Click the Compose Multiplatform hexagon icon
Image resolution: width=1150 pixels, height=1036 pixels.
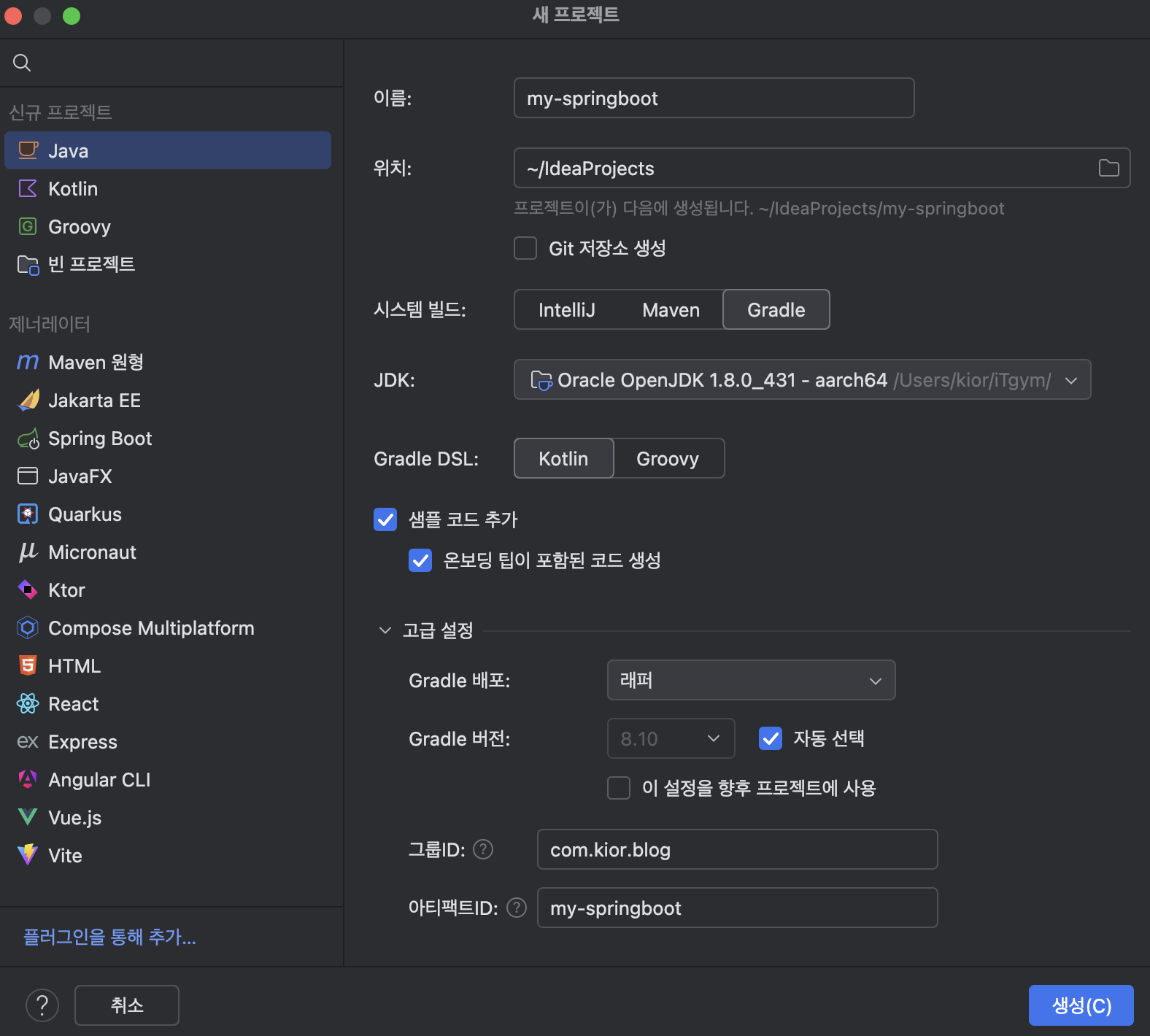pyautogui.click(x=28, y=627)
